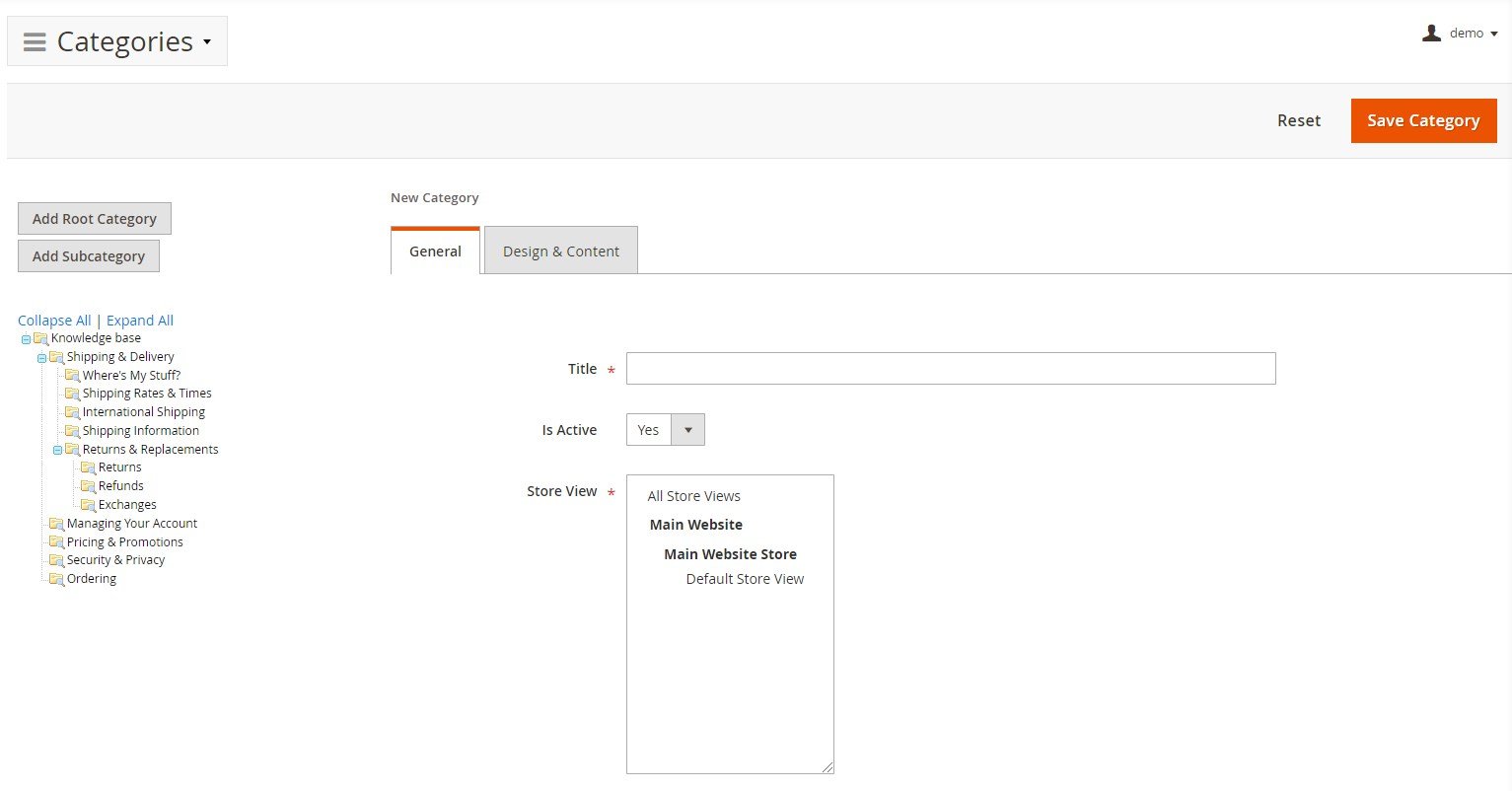This screenshot has width=1512, height=791.
Task: Click the Returns folder icon
Action: pyautogui.click(x=88, y=467)
